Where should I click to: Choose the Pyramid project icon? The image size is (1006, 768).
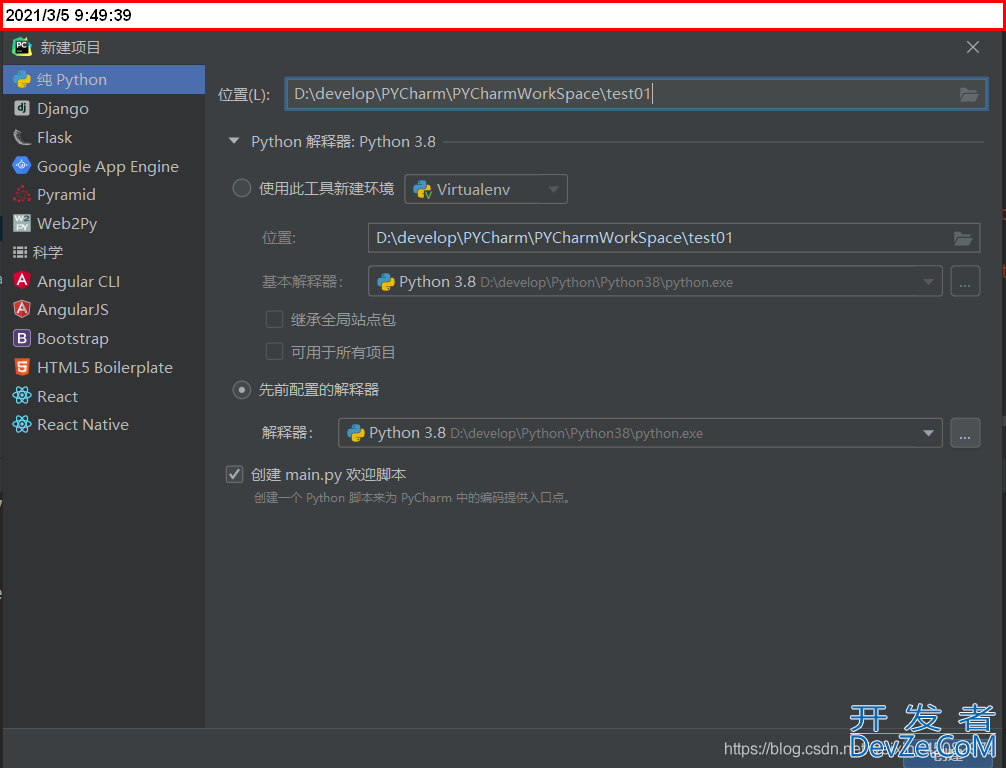[x=22, y=194]
